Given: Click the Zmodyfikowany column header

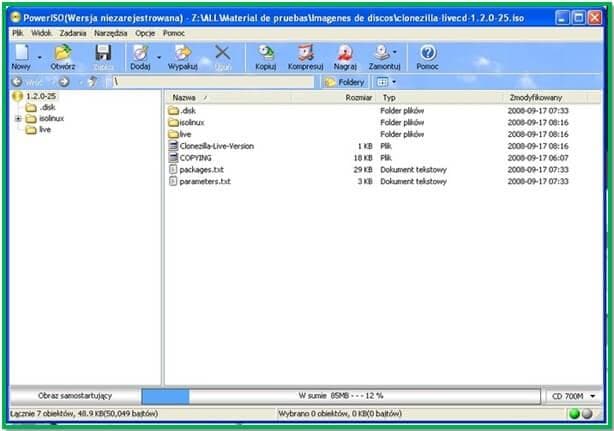Looking at the screenshot, I should coord(536,97).
